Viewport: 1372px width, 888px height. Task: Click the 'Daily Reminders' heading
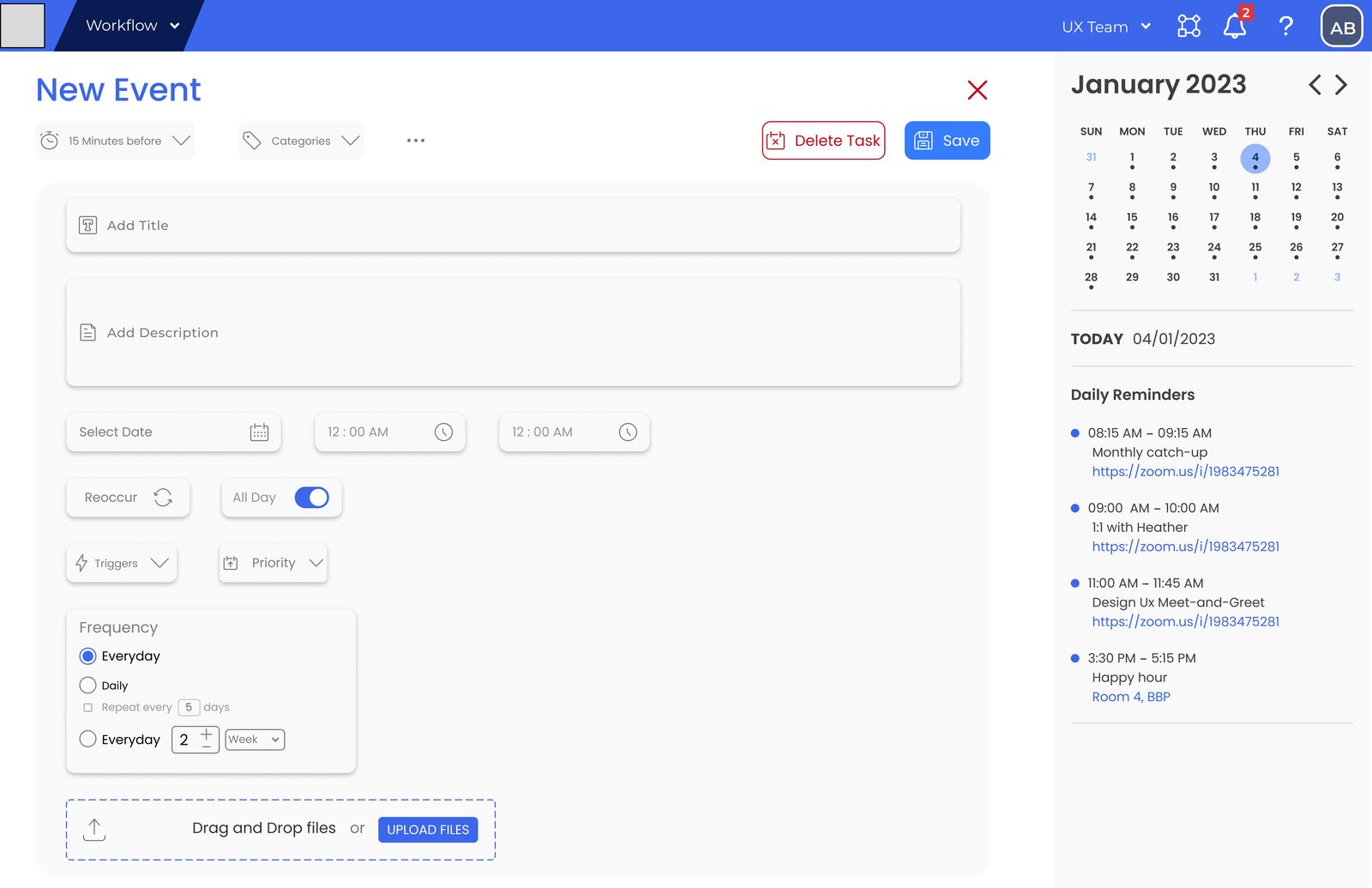click(x=1133, y=395)
